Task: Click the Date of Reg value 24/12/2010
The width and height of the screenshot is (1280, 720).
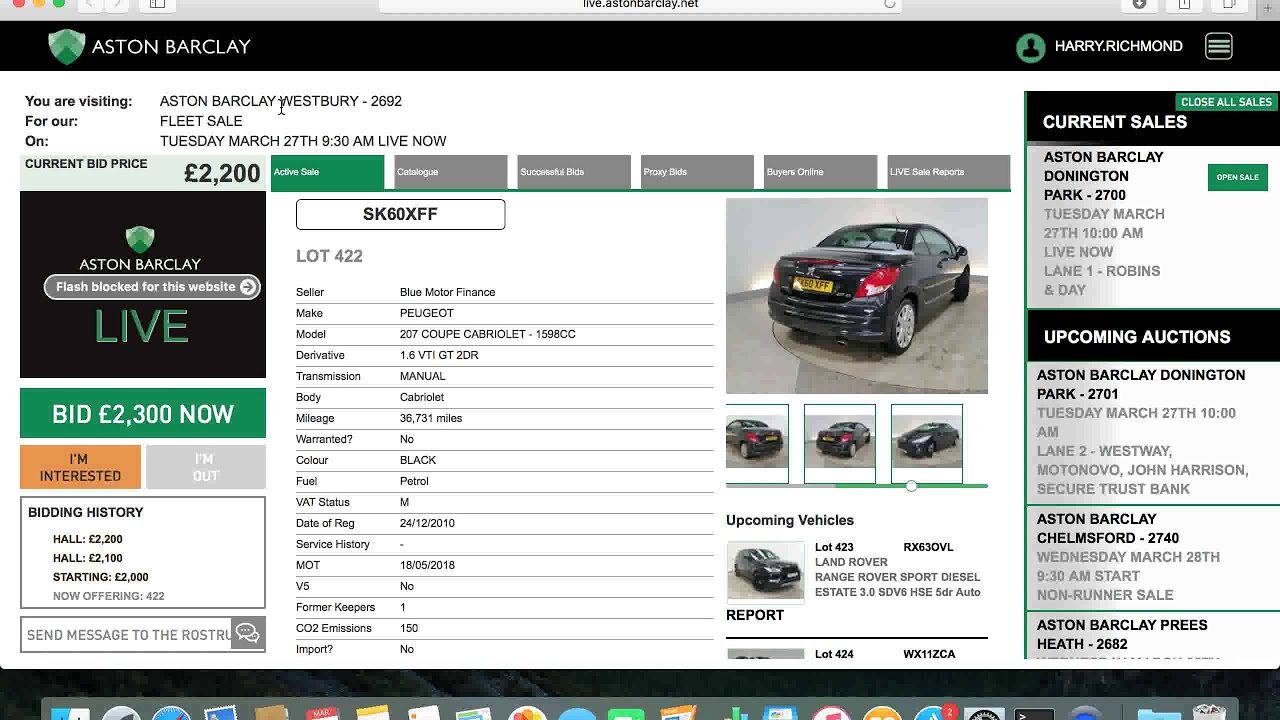Action: tap(427, 523)
